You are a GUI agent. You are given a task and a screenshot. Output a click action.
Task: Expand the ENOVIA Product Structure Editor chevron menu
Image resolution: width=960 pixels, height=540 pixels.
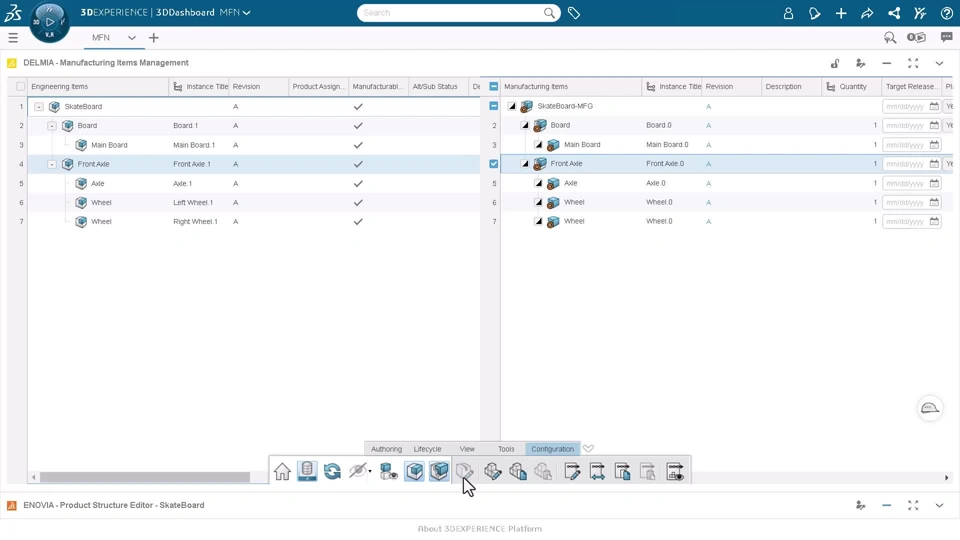click(x=939, y=505)
